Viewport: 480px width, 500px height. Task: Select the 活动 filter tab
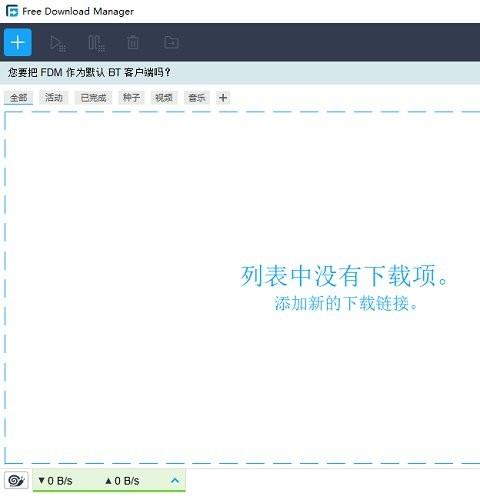[x=54, y=98]
